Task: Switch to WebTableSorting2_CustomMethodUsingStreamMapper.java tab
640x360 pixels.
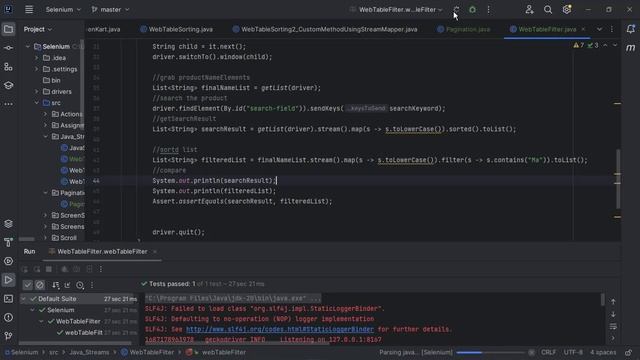Action: pos(325,29)
